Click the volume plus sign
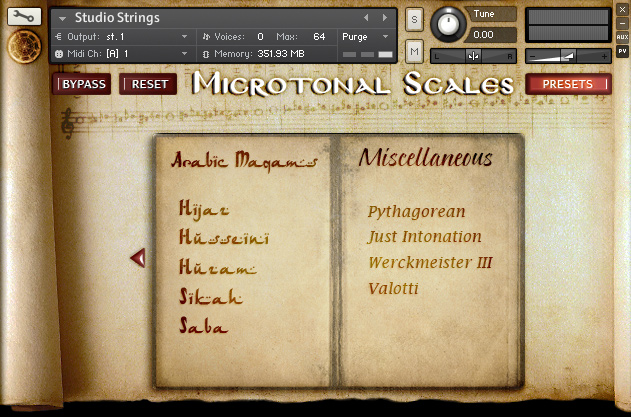 coord(604,57)
